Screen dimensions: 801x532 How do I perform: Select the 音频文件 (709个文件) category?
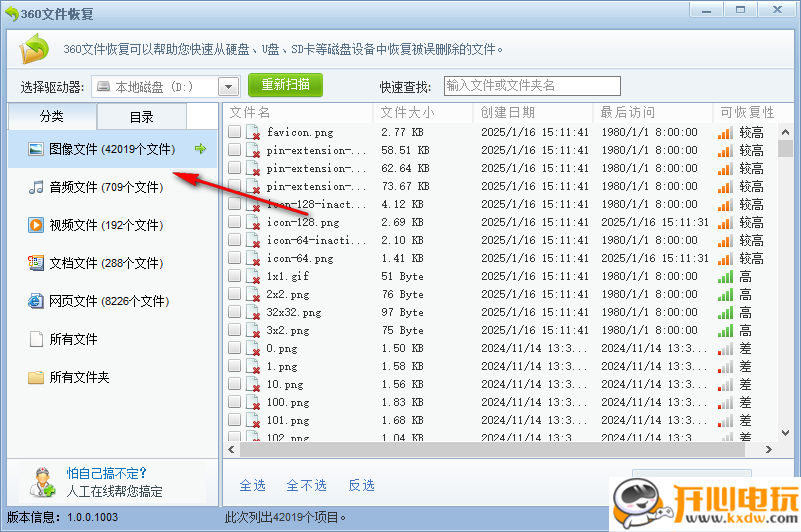tap(112, 187)
